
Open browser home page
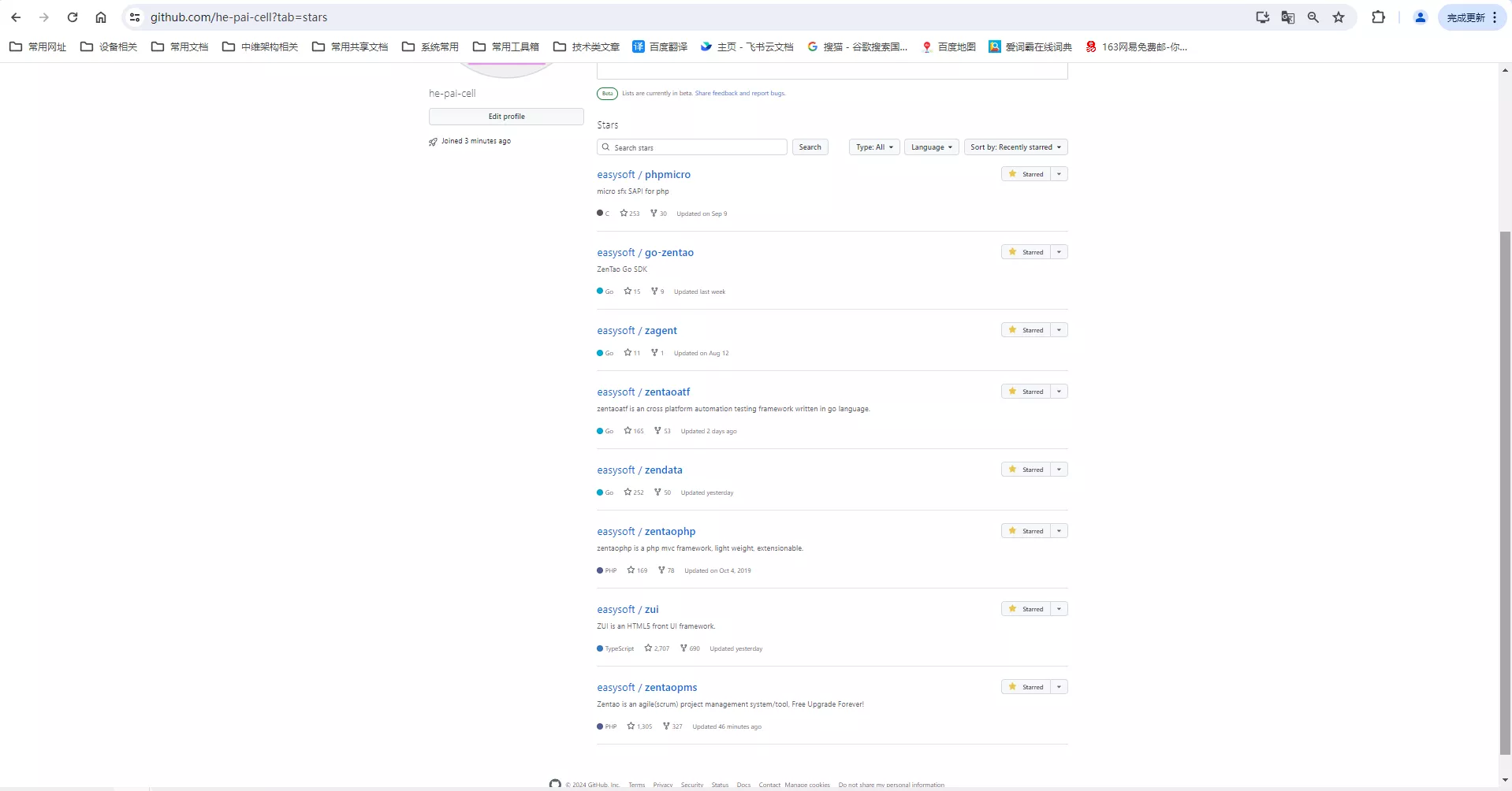pos(101,17)
